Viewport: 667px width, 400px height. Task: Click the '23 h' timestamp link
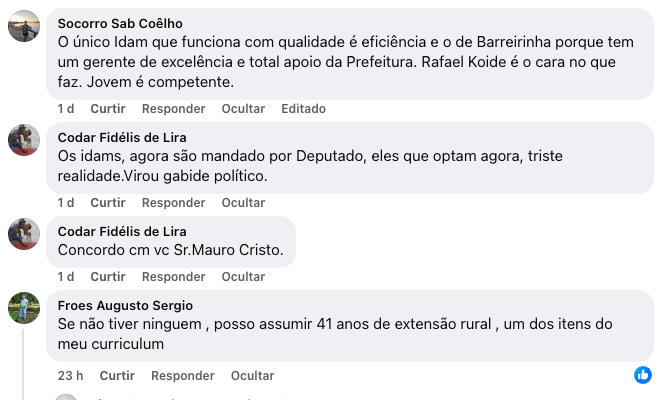[71, 375]
